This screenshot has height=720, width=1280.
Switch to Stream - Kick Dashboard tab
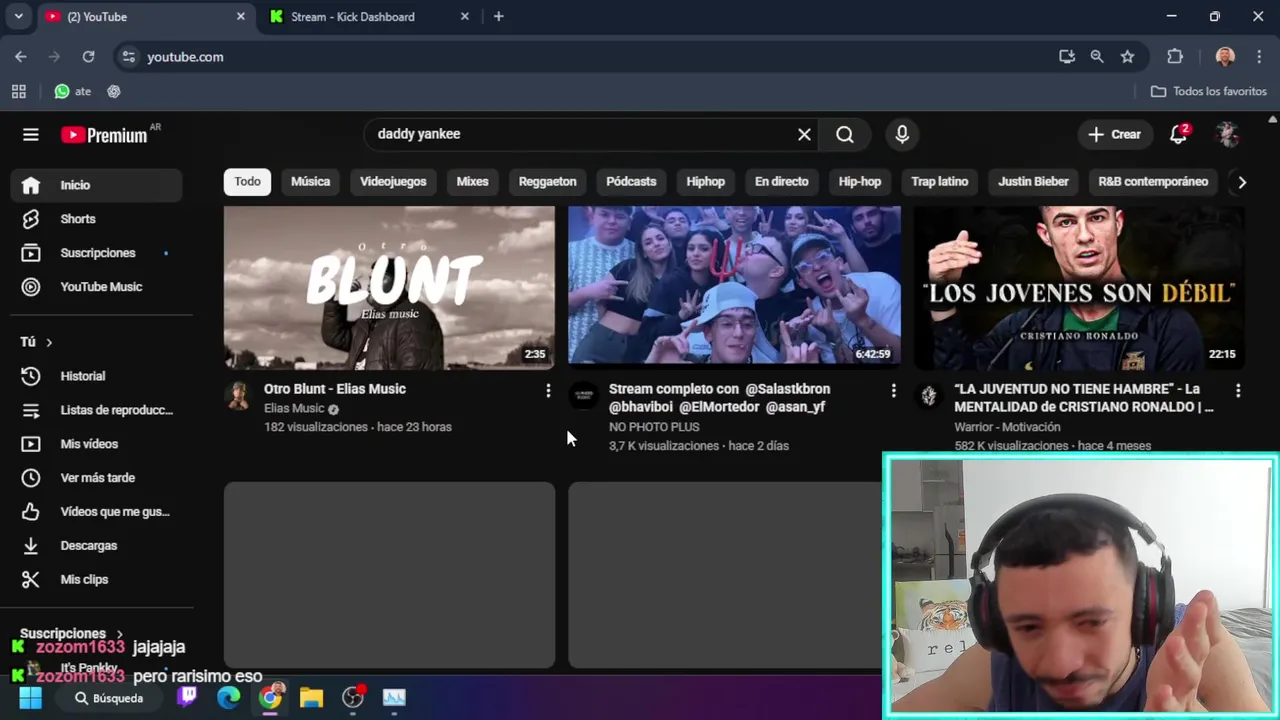352,17
